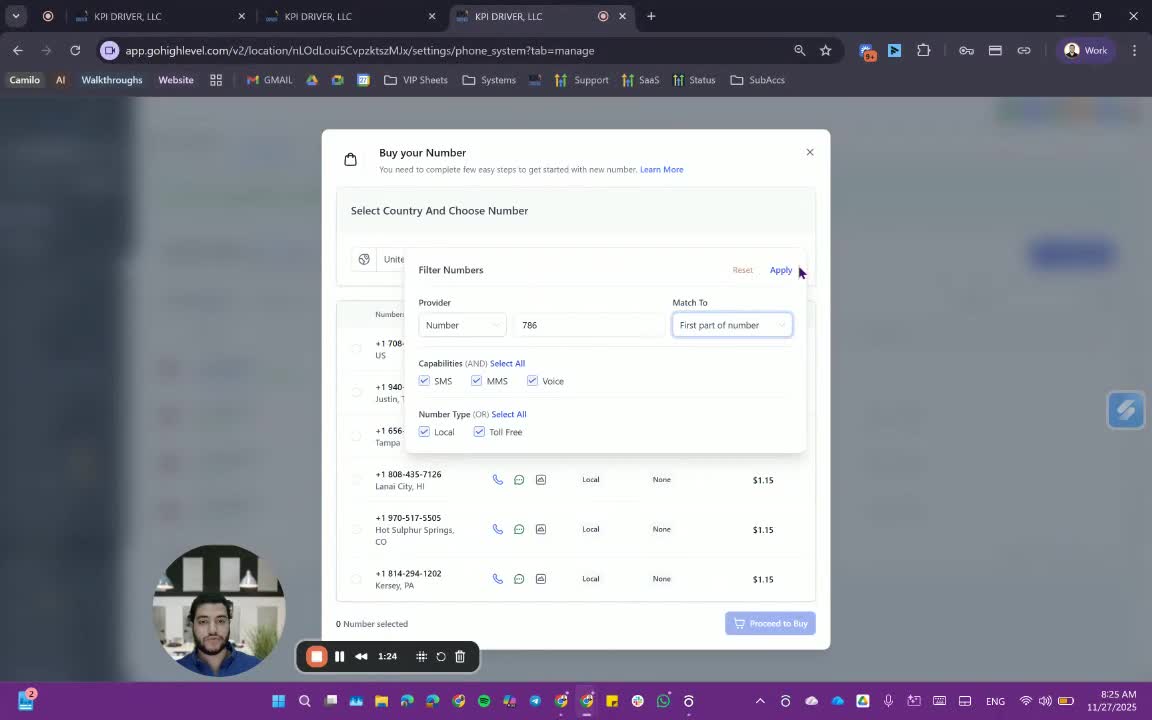
Task: Open a new browser tab
Action: (651, 16)
